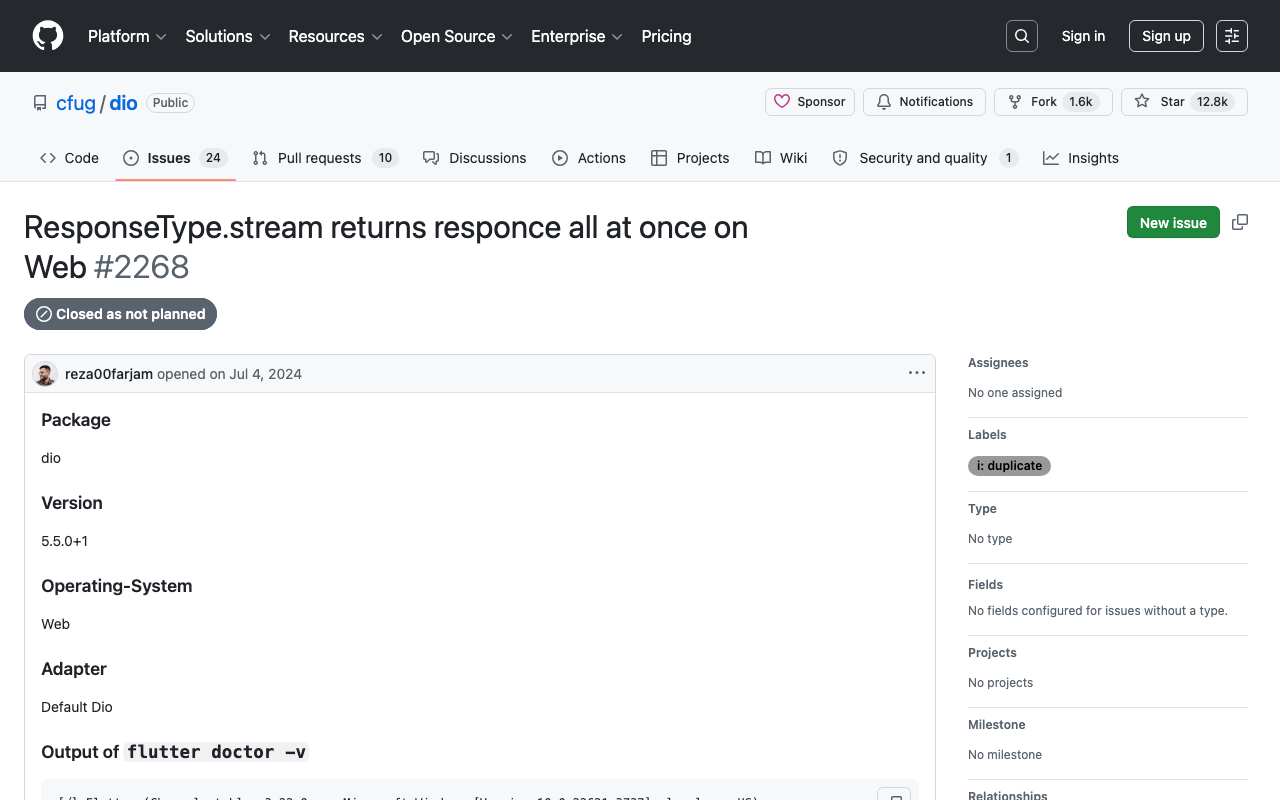Click the Milestone sidebar heading
This screenshot has height=800, width=1280.
[x=997, y=725]
